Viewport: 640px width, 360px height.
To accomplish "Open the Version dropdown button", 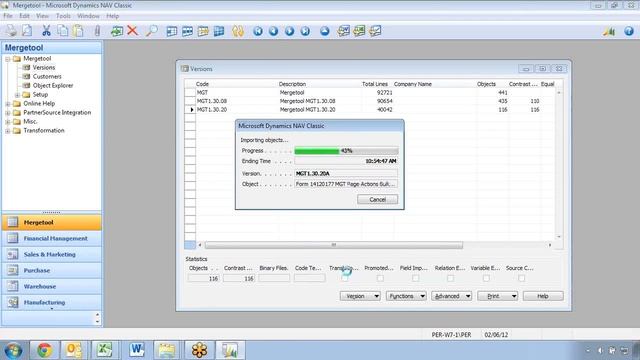I will [360, 296].
